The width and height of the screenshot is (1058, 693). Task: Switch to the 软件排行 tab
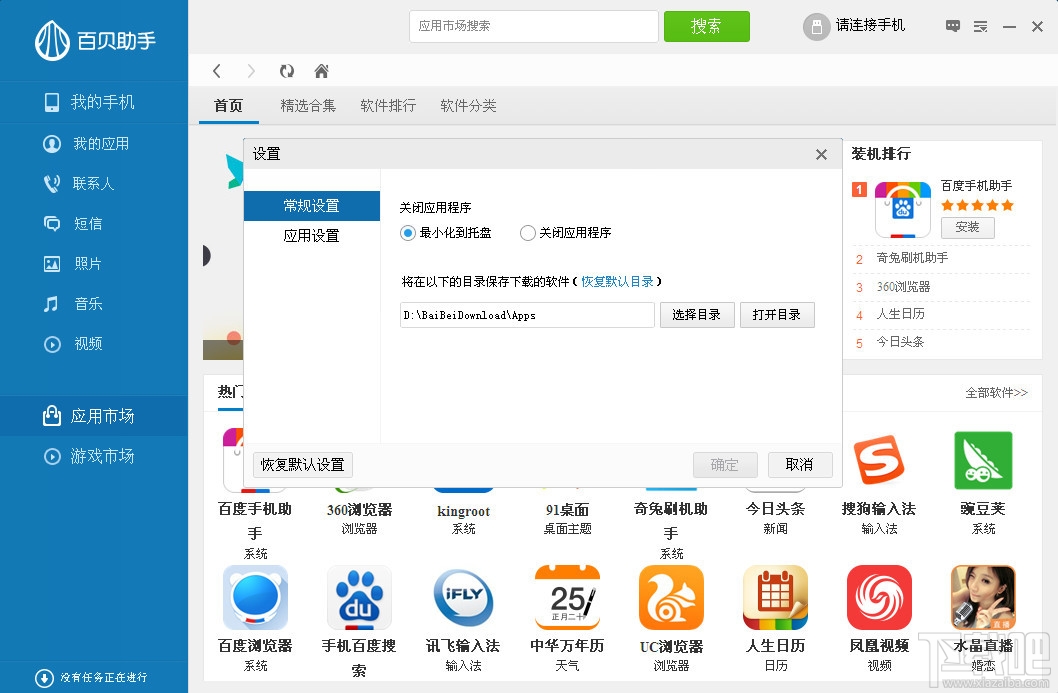[x=387, y=105]
